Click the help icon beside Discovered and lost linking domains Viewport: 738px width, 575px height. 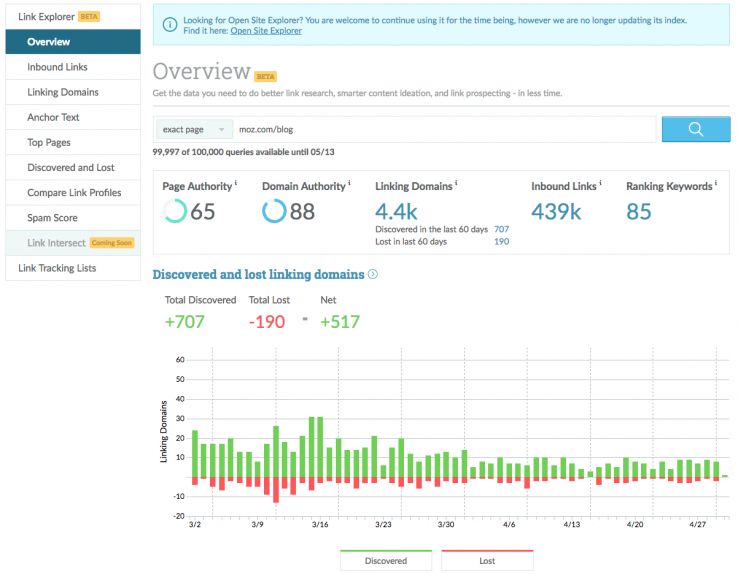coord(373,274)
